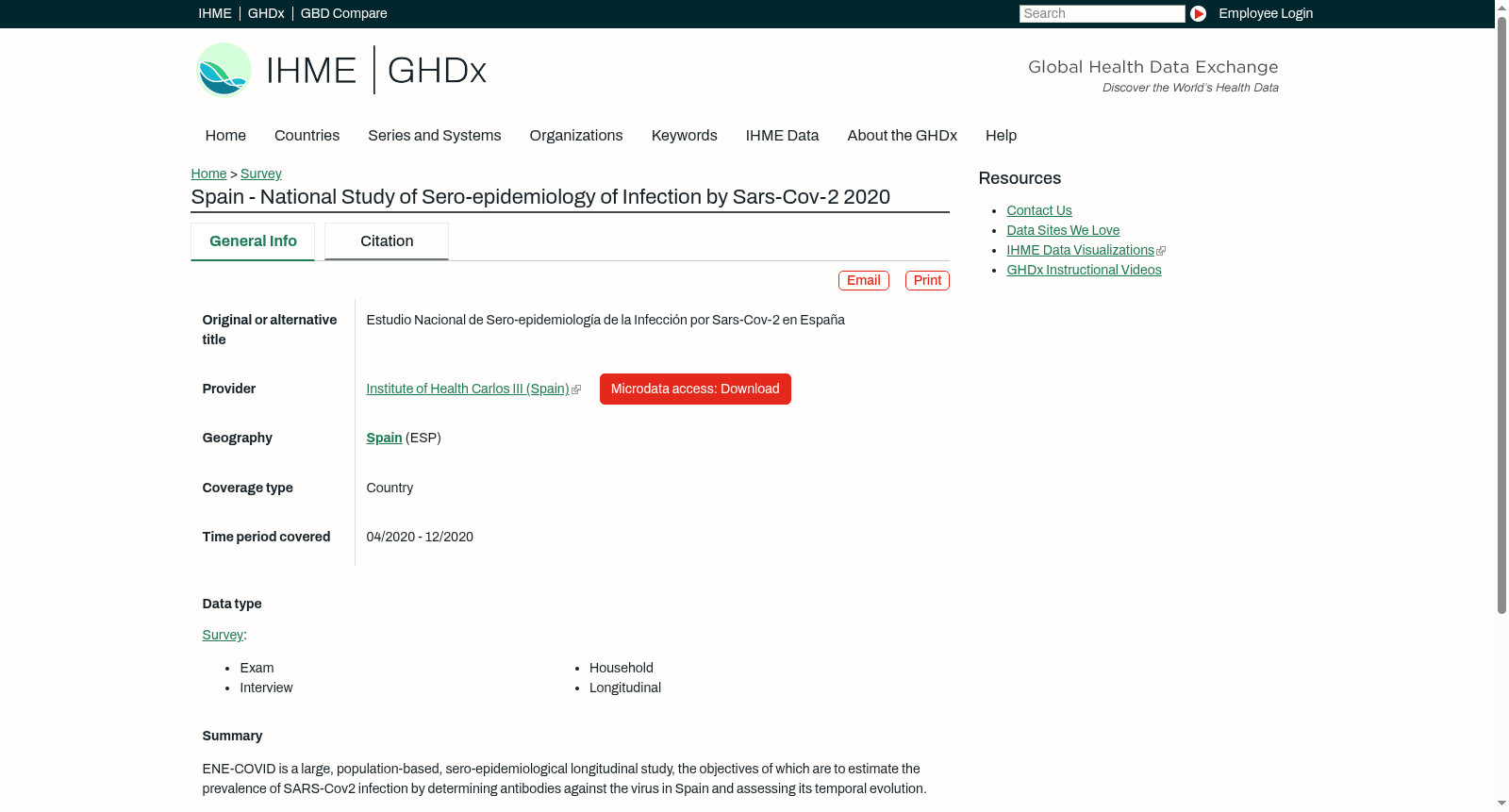Click the 'Resources' sidebar heading
This screenshot has height=812, width=1509.
(1020, 178)
